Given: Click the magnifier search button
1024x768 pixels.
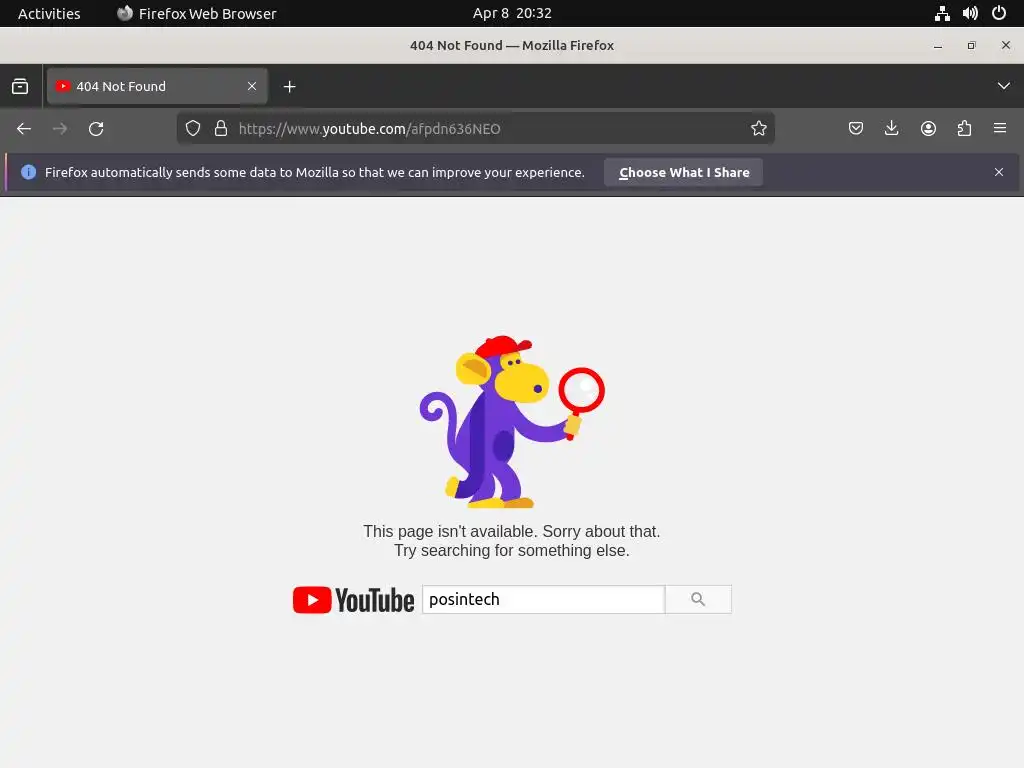Looking at the screenshot, I should [x=698, y=600].
